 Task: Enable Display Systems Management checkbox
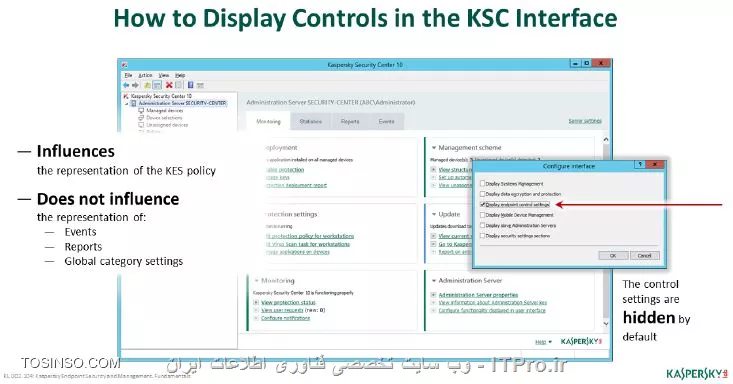click(x=483, y=184)
